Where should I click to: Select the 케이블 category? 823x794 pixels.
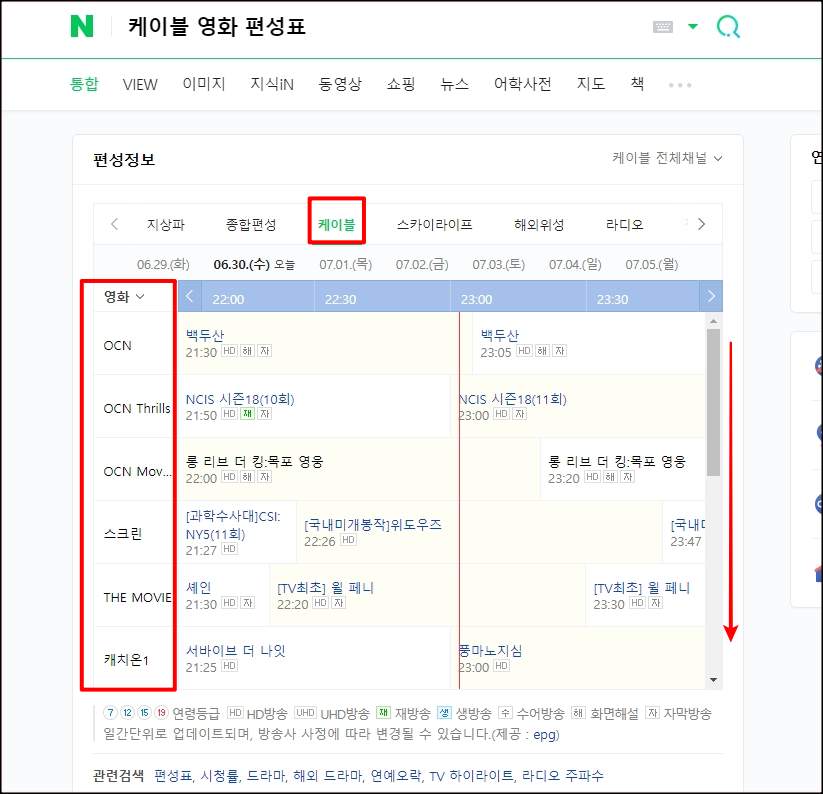(x=336, y=225)
